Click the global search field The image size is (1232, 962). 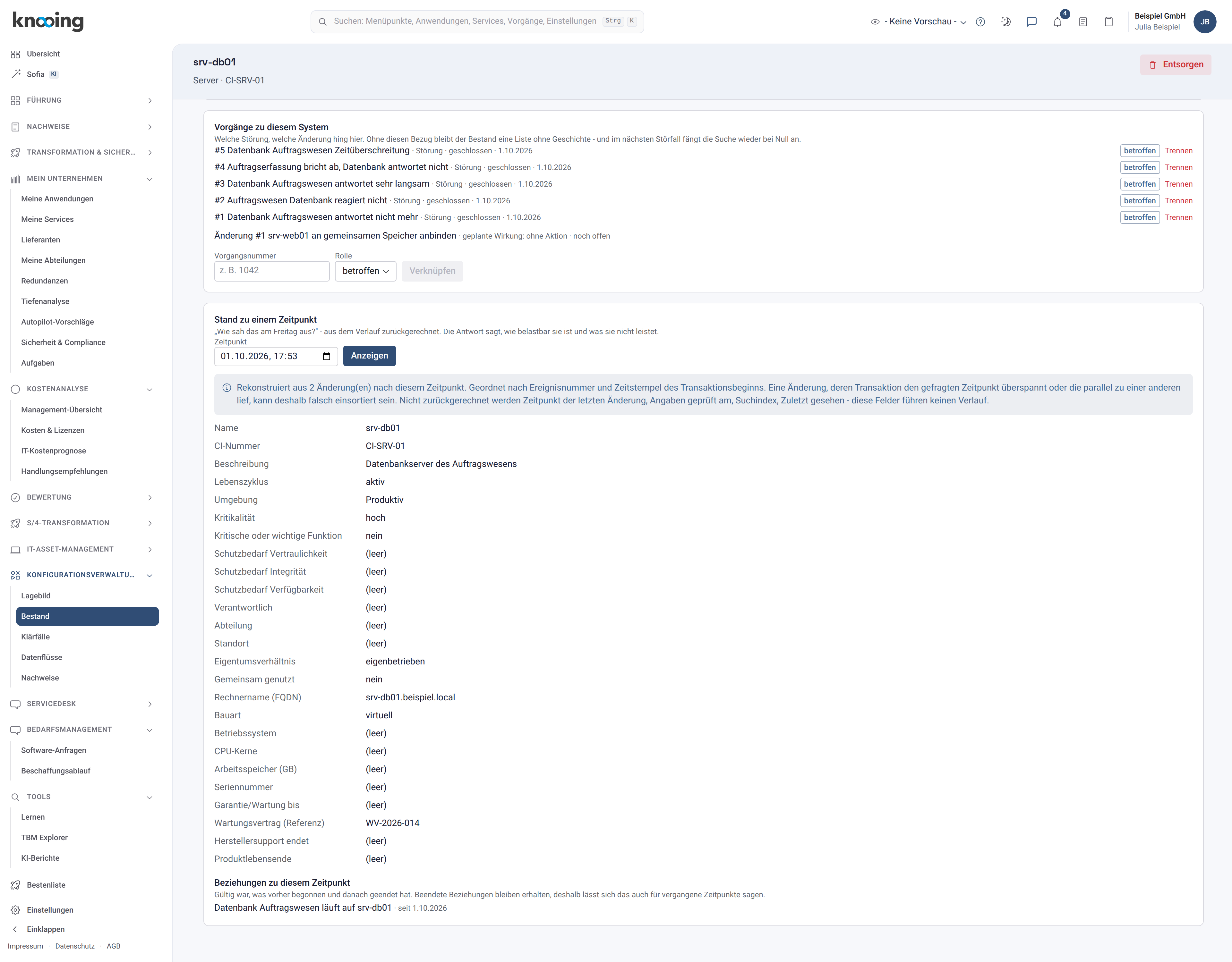(477, 21)
